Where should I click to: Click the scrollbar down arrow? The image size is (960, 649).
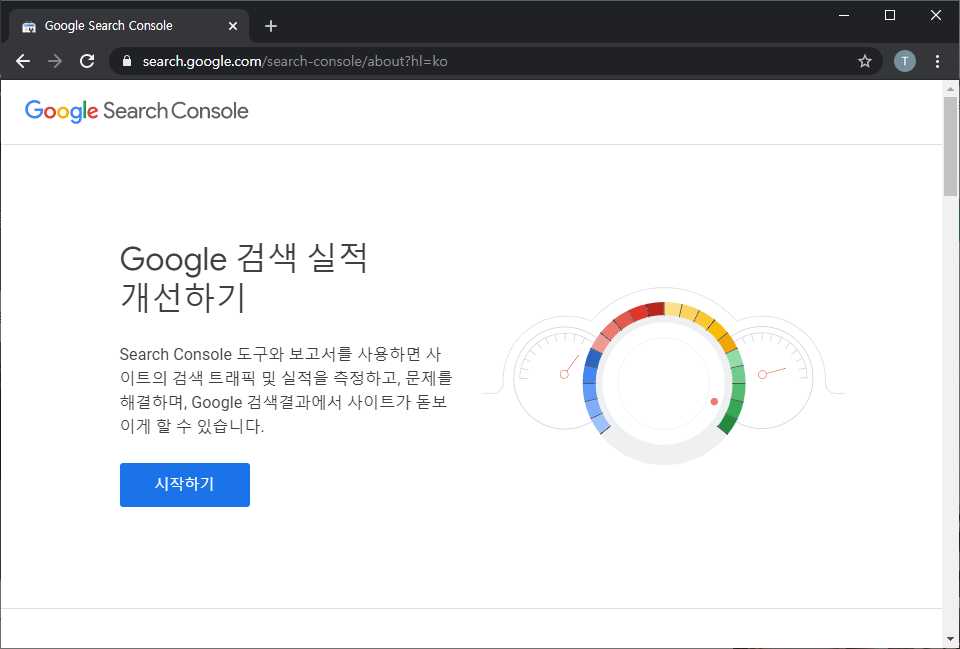[950, 640]
